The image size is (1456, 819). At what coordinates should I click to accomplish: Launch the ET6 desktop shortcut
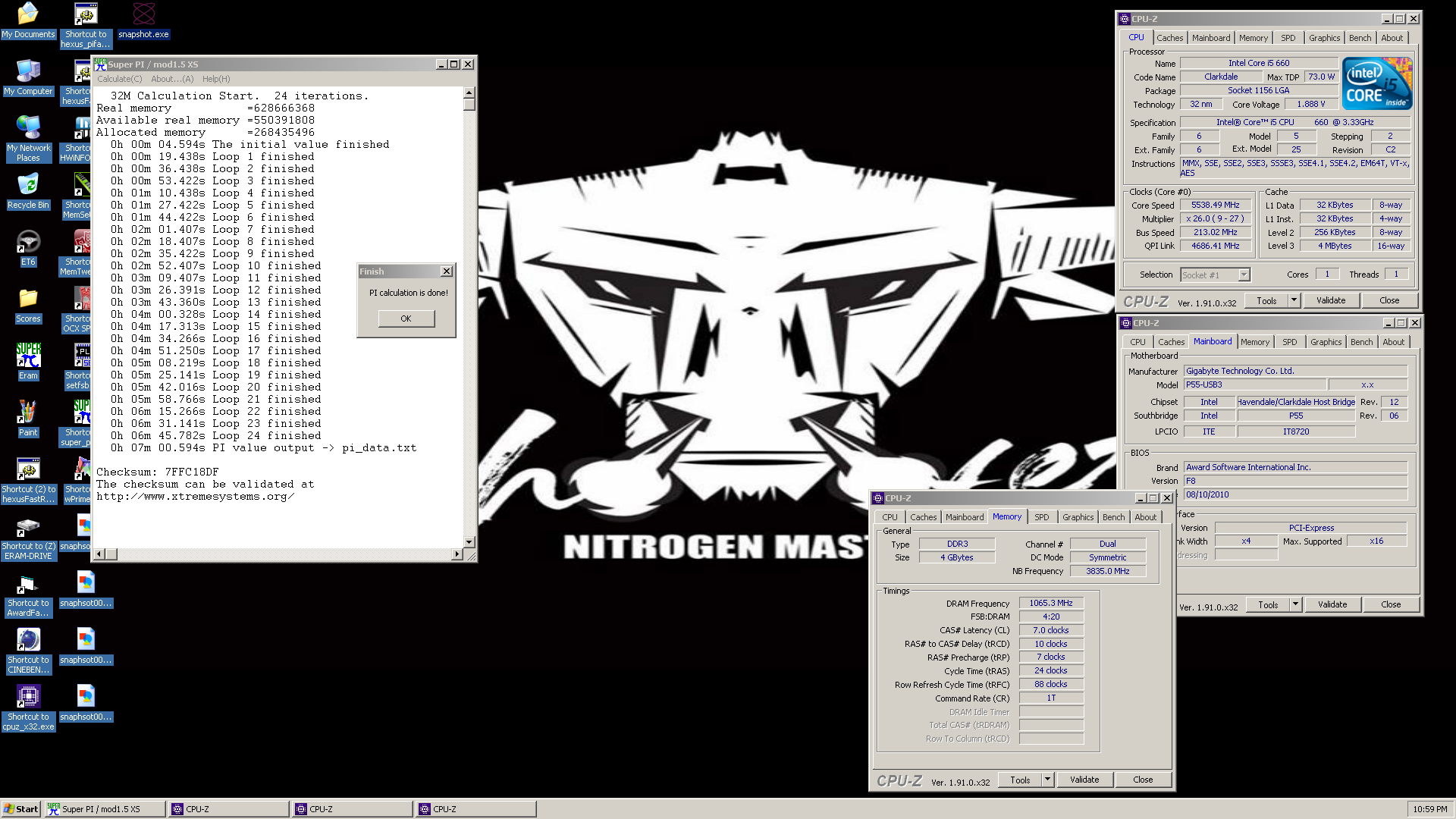pyautogui.click(x=28, y=248)
